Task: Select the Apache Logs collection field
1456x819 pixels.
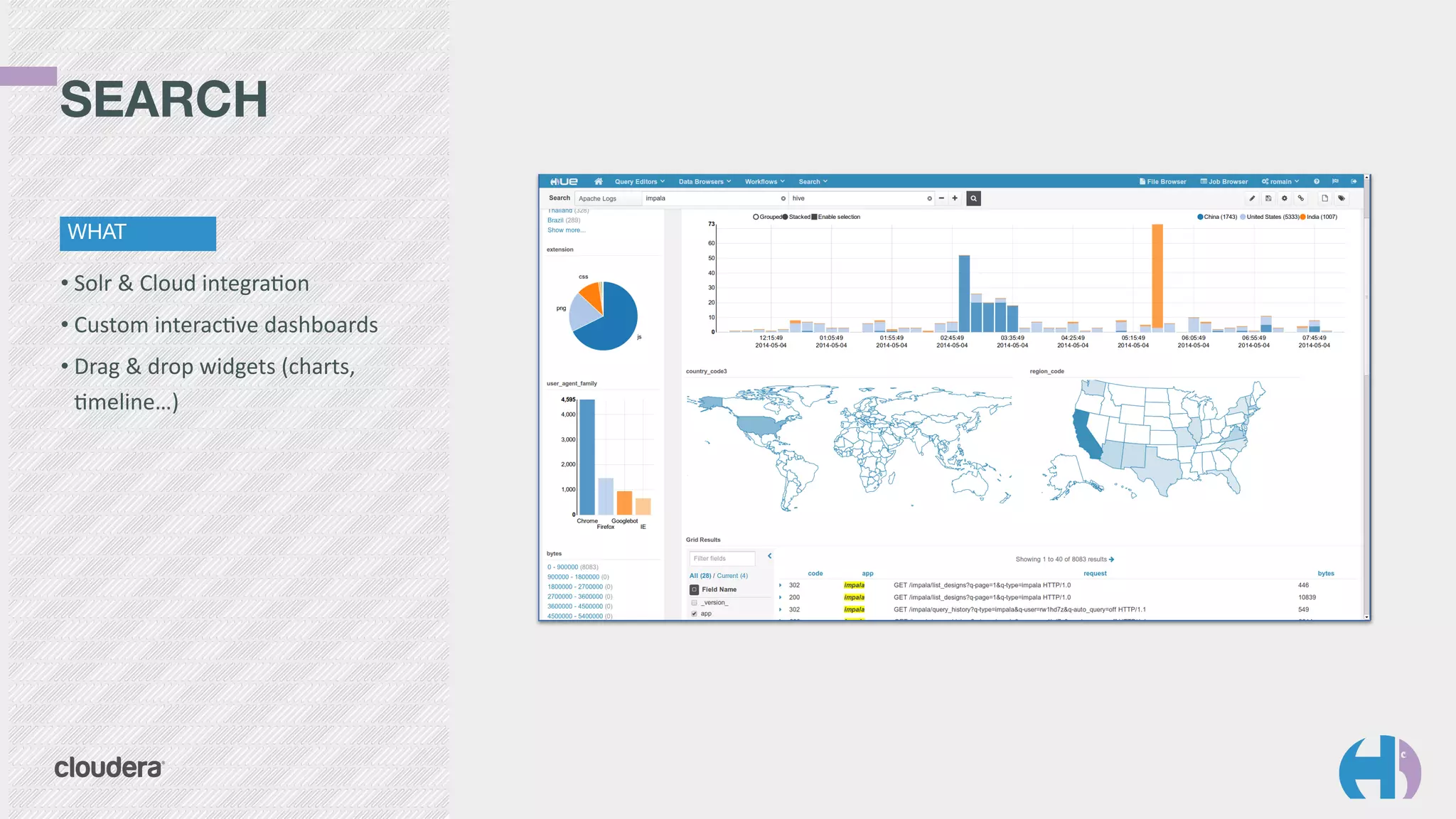Action: (x=607, y=198)
